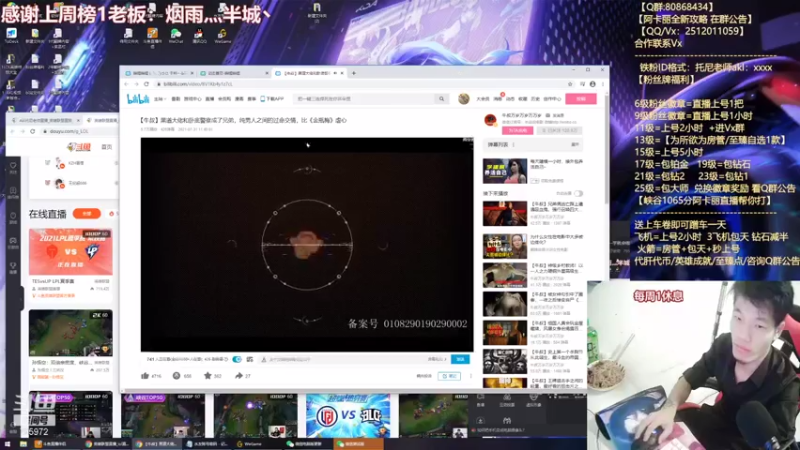
Task: Click the notes button under the video
Action: 449,376
